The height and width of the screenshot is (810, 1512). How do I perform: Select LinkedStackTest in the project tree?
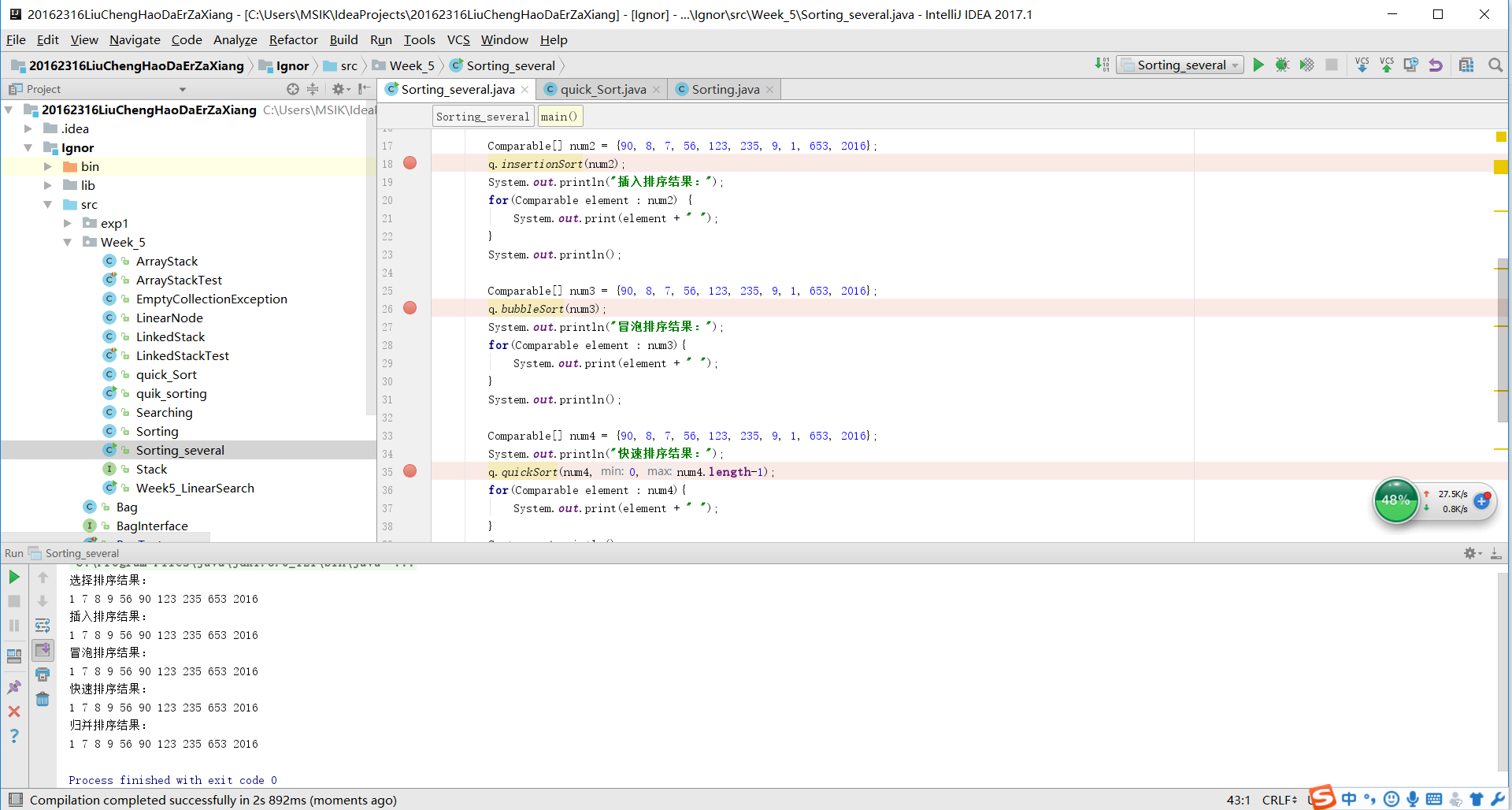click(183, 355)
